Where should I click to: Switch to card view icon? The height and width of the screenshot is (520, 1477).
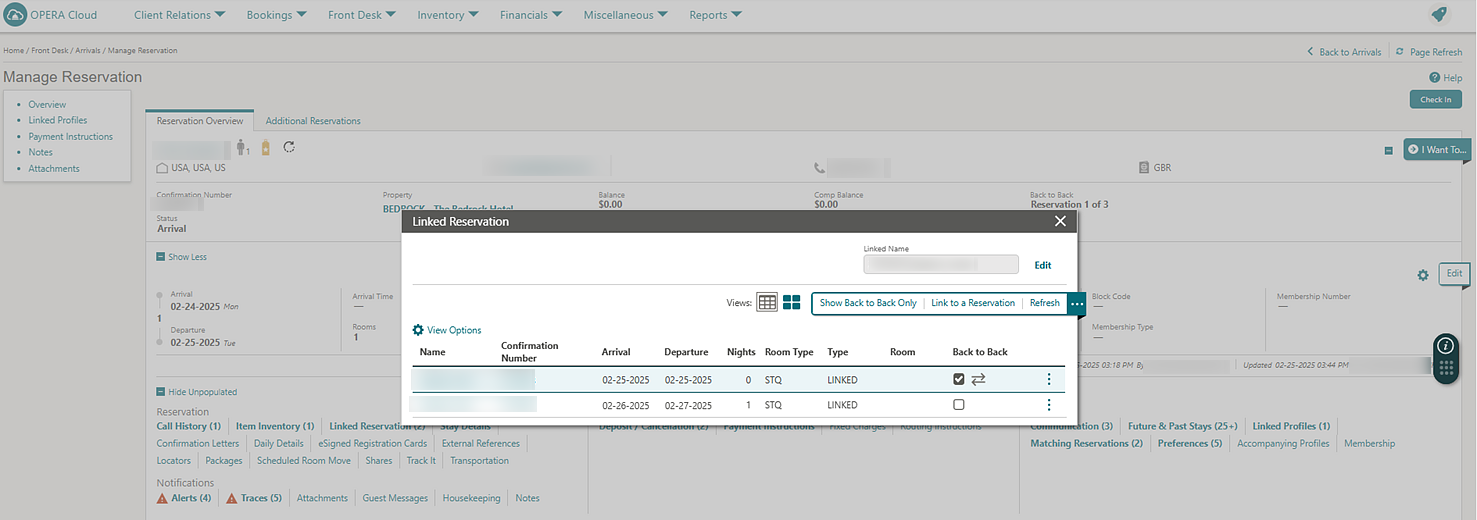click(791, 302)
